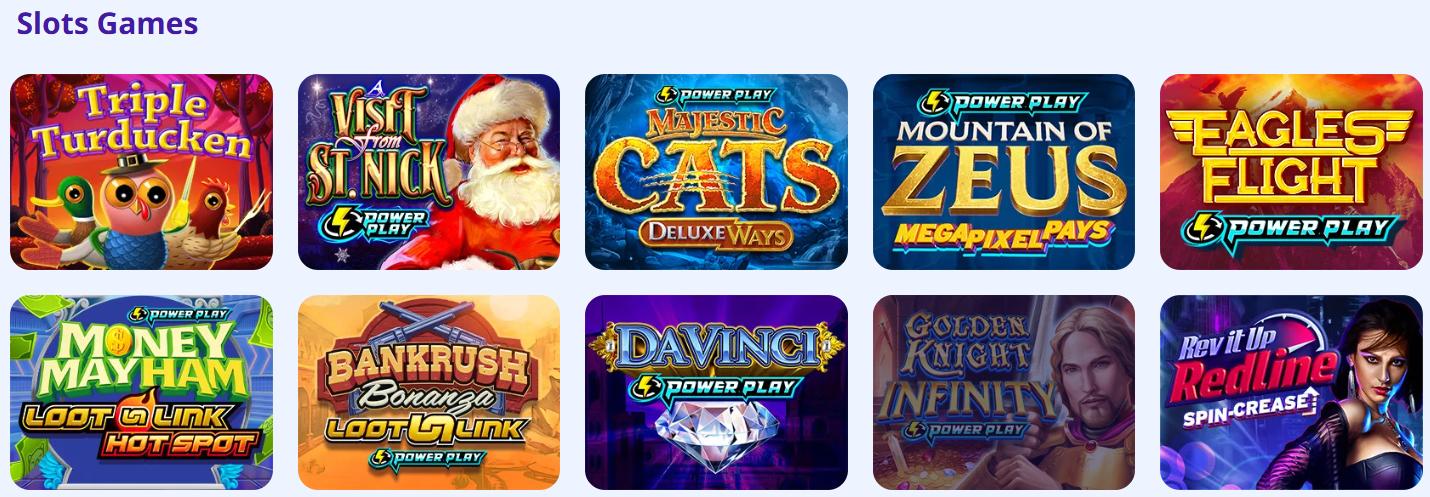Click Deluxe Ways badge on Majestic Cats
This screenshot has height=497, width=1430.
coord(716,235)
